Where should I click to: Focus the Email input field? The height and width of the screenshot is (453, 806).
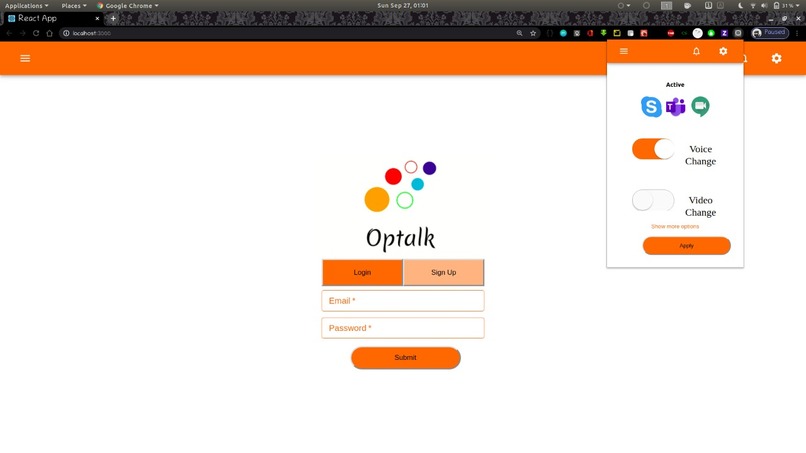(402, 301)
